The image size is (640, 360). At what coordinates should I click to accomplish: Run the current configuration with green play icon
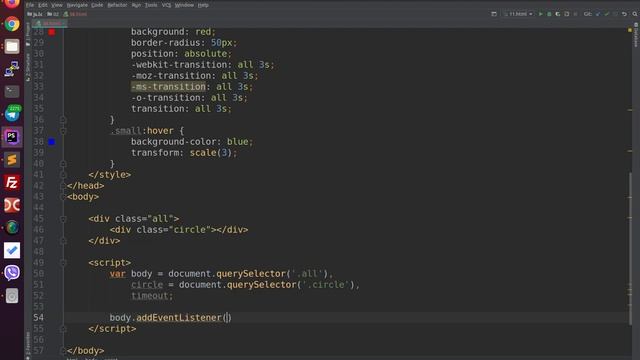click(x=540, y=14)
